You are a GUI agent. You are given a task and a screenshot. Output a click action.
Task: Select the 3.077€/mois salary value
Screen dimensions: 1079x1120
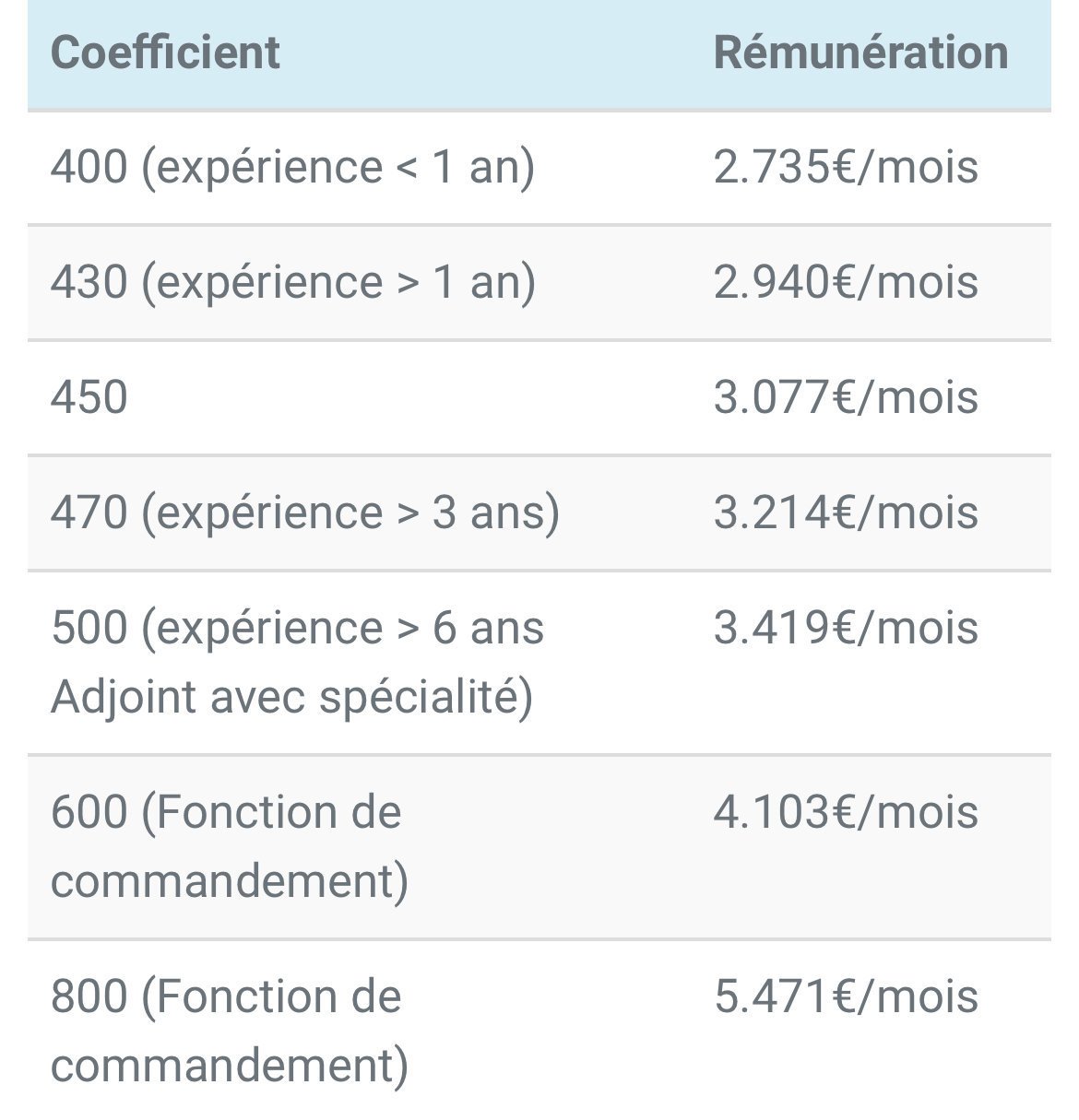(x=846, y=397)
